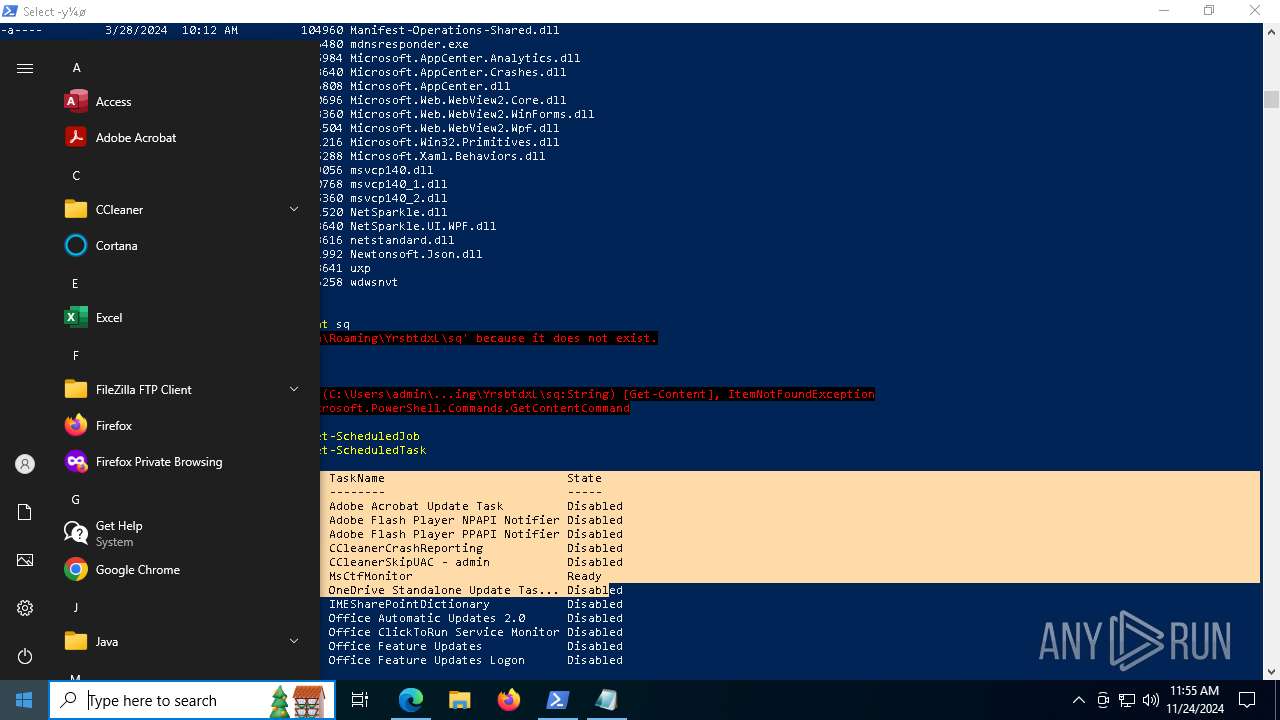Expand the Java folder chevron
Image resolution: width=1280 pixels, height=720 pixels.
tap(294, 641)
